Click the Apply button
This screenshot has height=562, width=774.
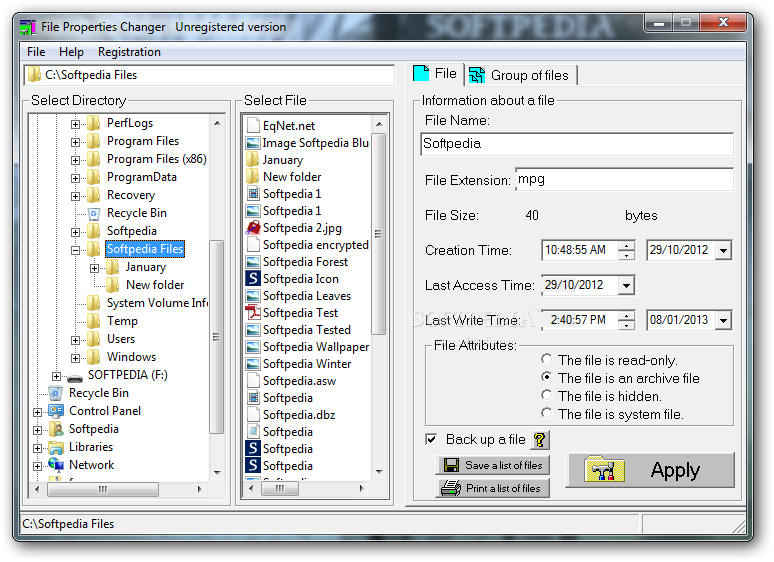(x=650, y=470)
